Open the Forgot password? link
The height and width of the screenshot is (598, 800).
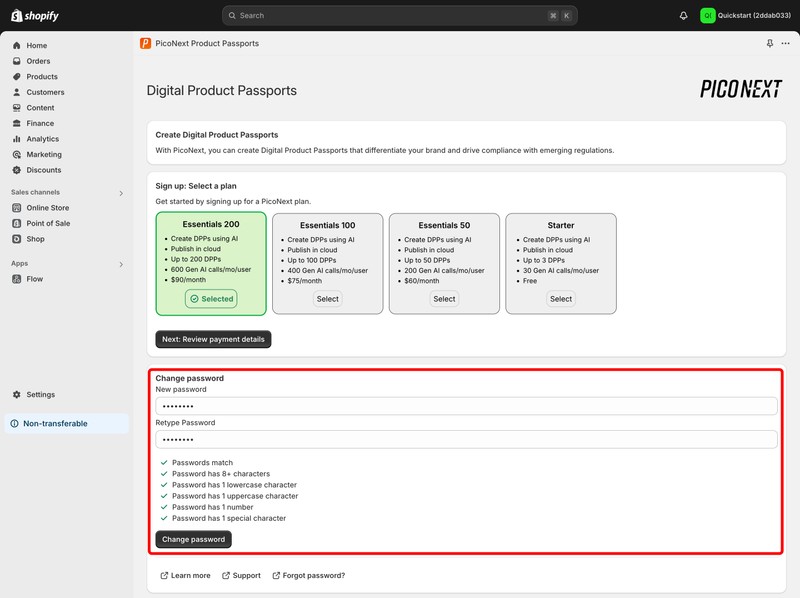pyautogui.click(x=313, y=576)
